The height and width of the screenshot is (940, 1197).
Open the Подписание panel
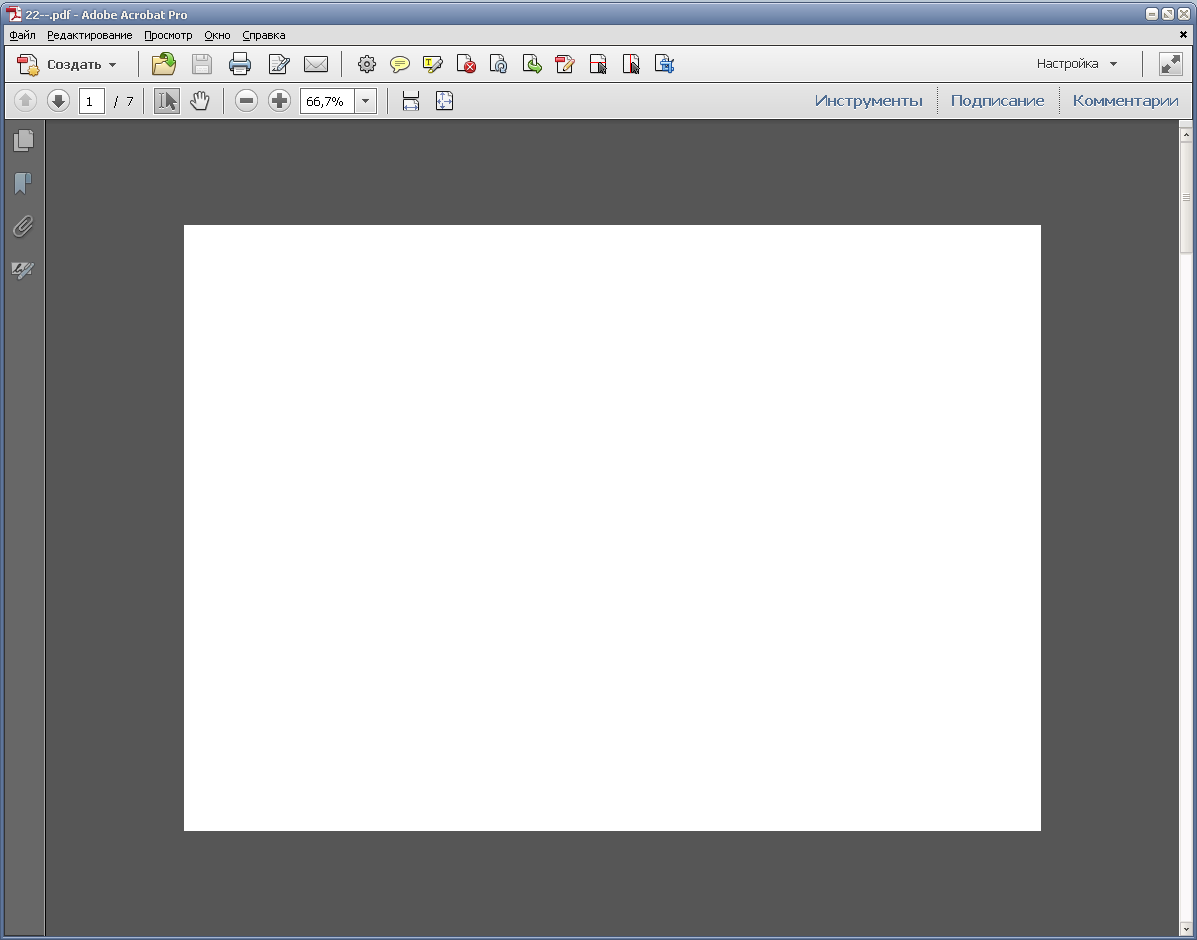997,101
